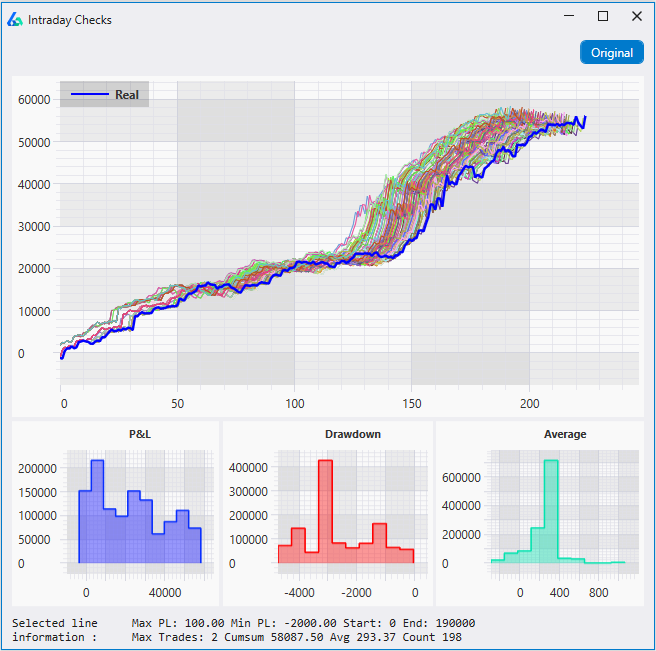Select the Drawdown histogram title

352,434
